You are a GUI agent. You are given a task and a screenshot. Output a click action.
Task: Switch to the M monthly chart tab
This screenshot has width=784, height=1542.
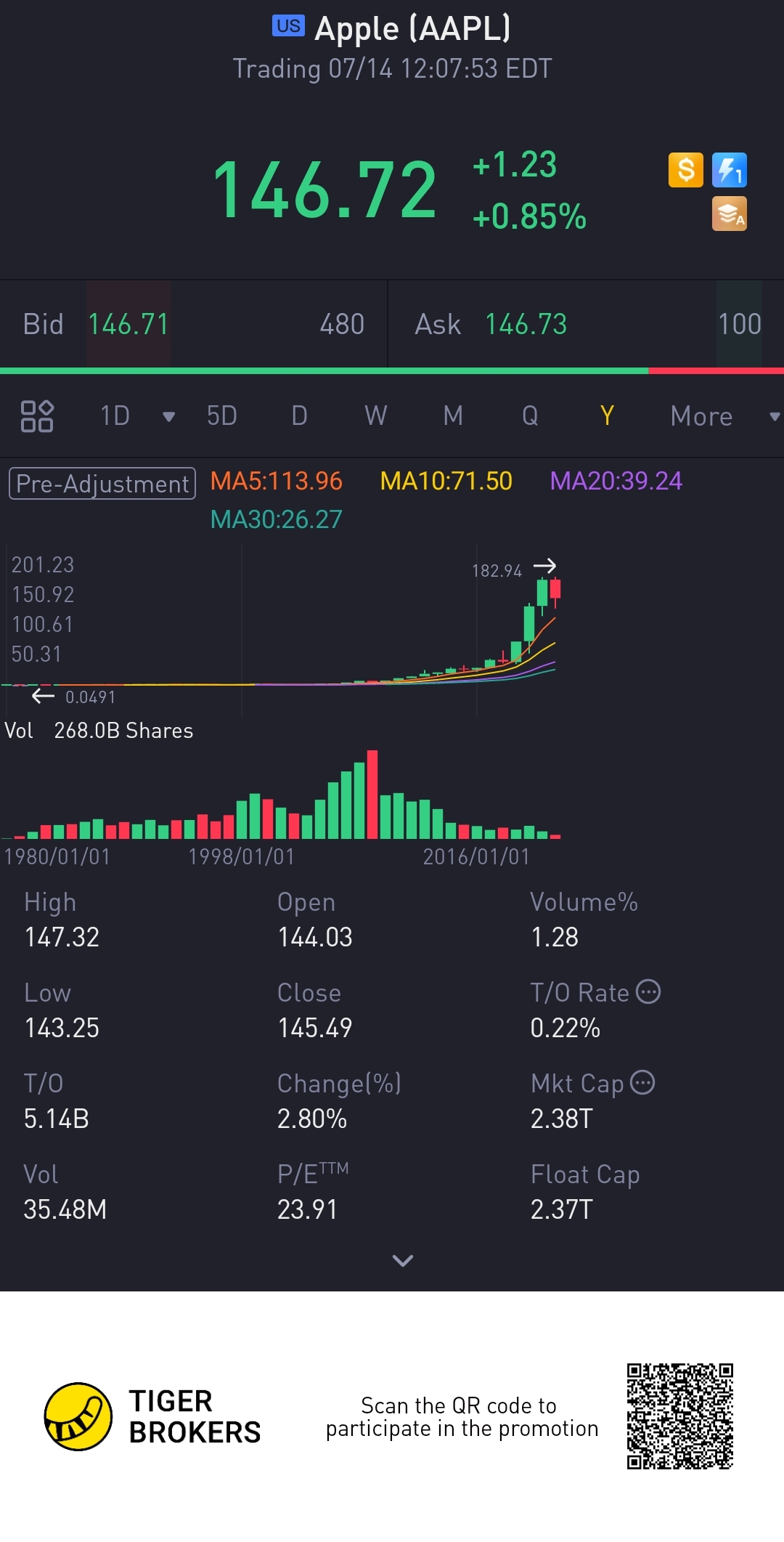click(x=453, y=416)
